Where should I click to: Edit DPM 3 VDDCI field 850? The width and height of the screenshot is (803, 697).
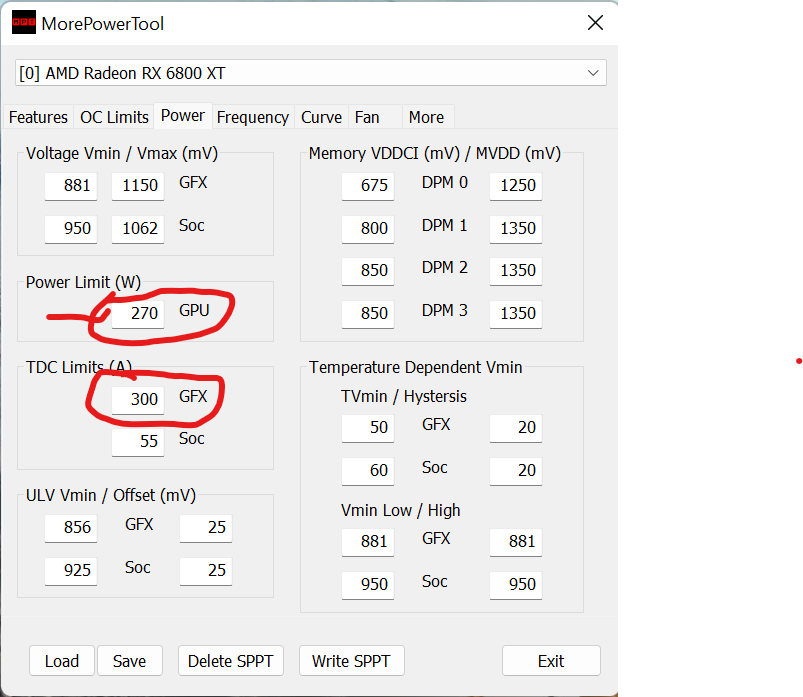coord(368,314)
